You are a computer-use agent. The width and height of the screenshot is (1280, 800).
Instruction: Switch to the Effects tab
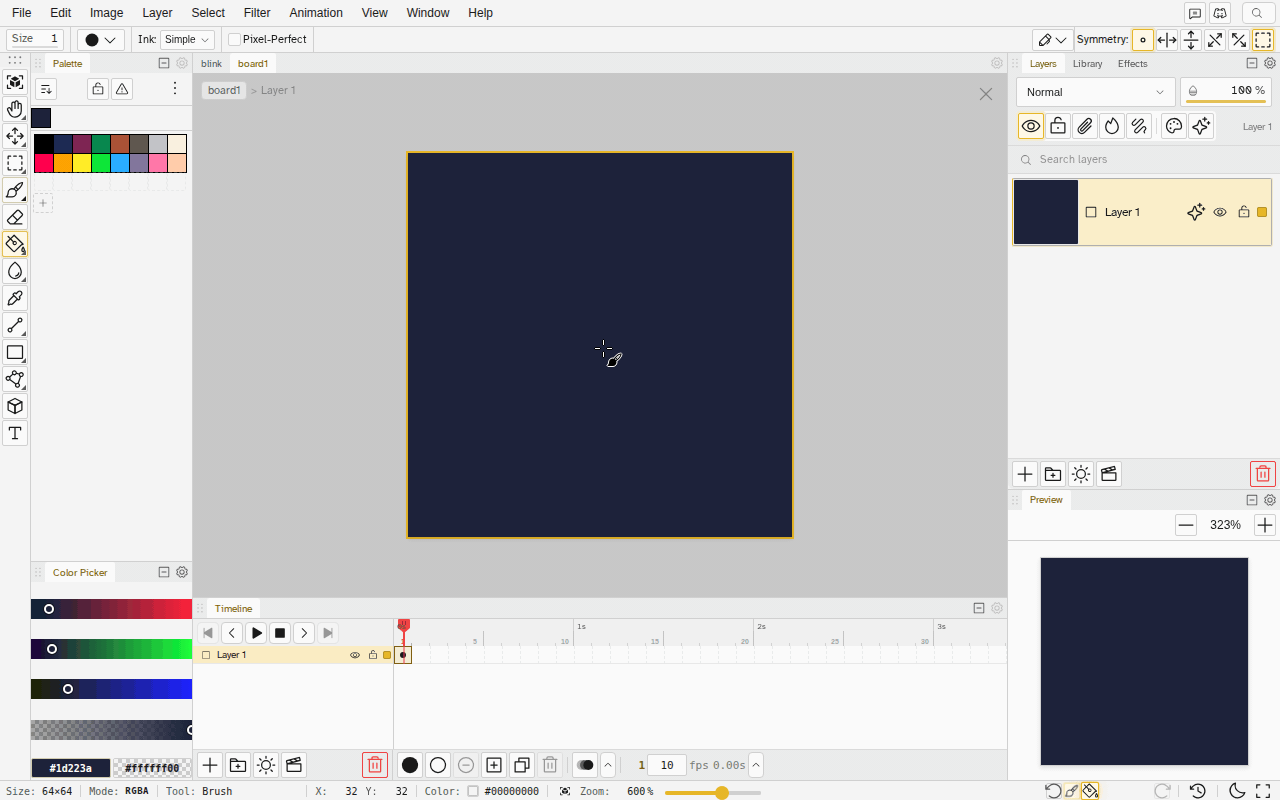[x=1133, y=63]
